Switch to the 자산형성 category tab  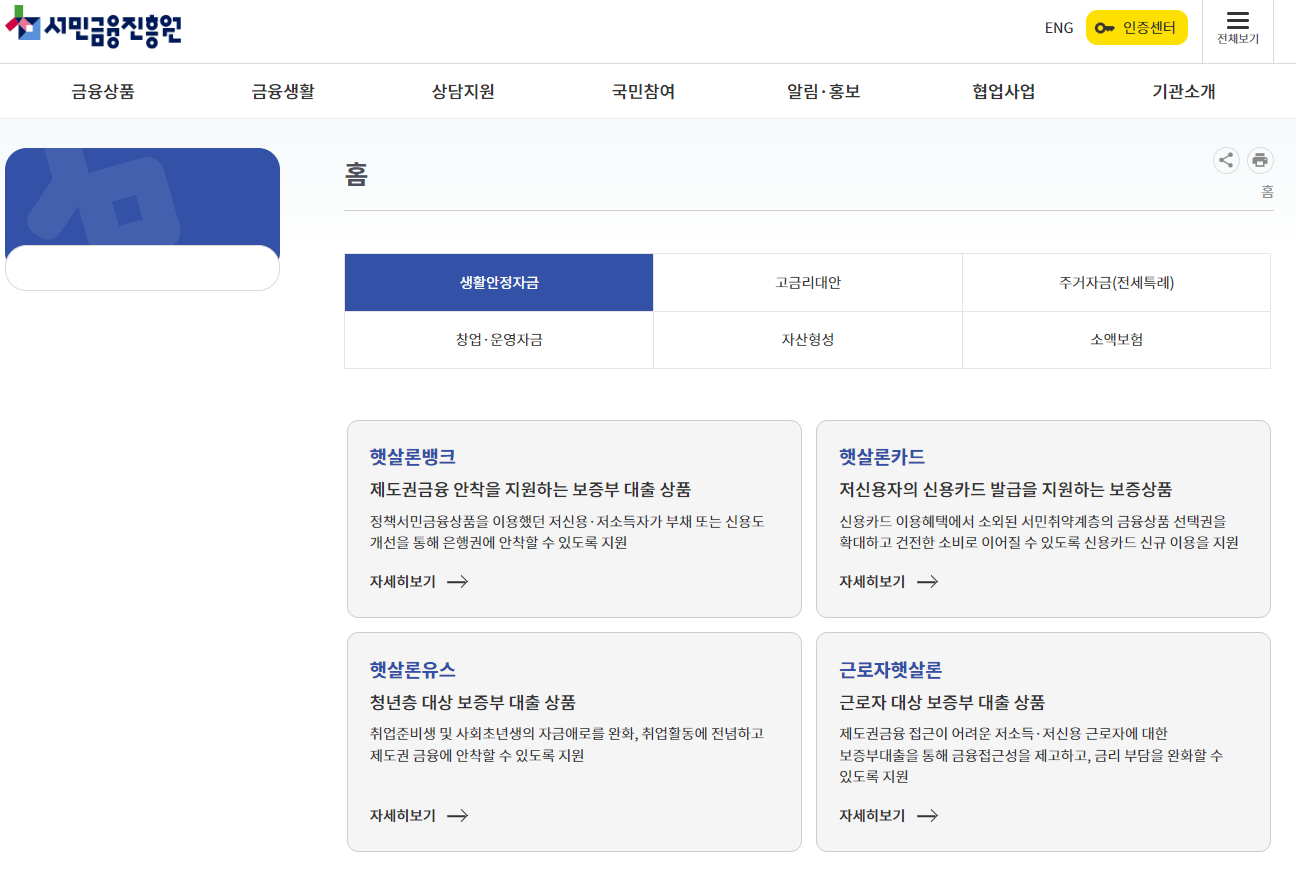(807, 340)
